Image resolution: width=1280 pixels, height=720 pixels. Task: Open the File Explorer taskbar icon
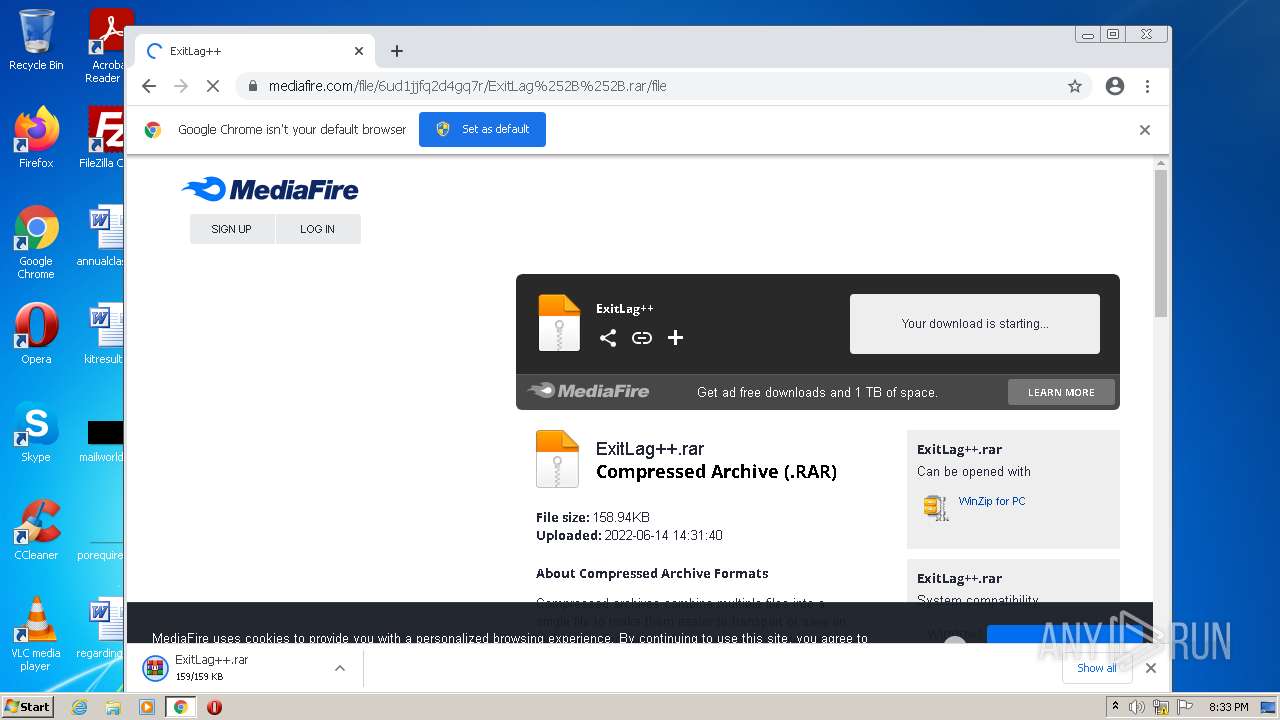pyautogui.click(x=113, y=707)
